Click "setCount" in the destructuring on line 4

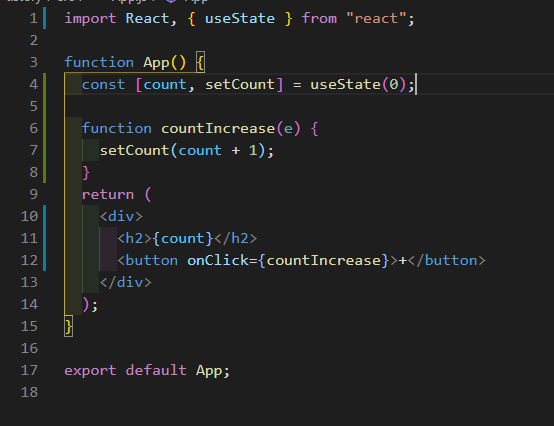point(240,84)
